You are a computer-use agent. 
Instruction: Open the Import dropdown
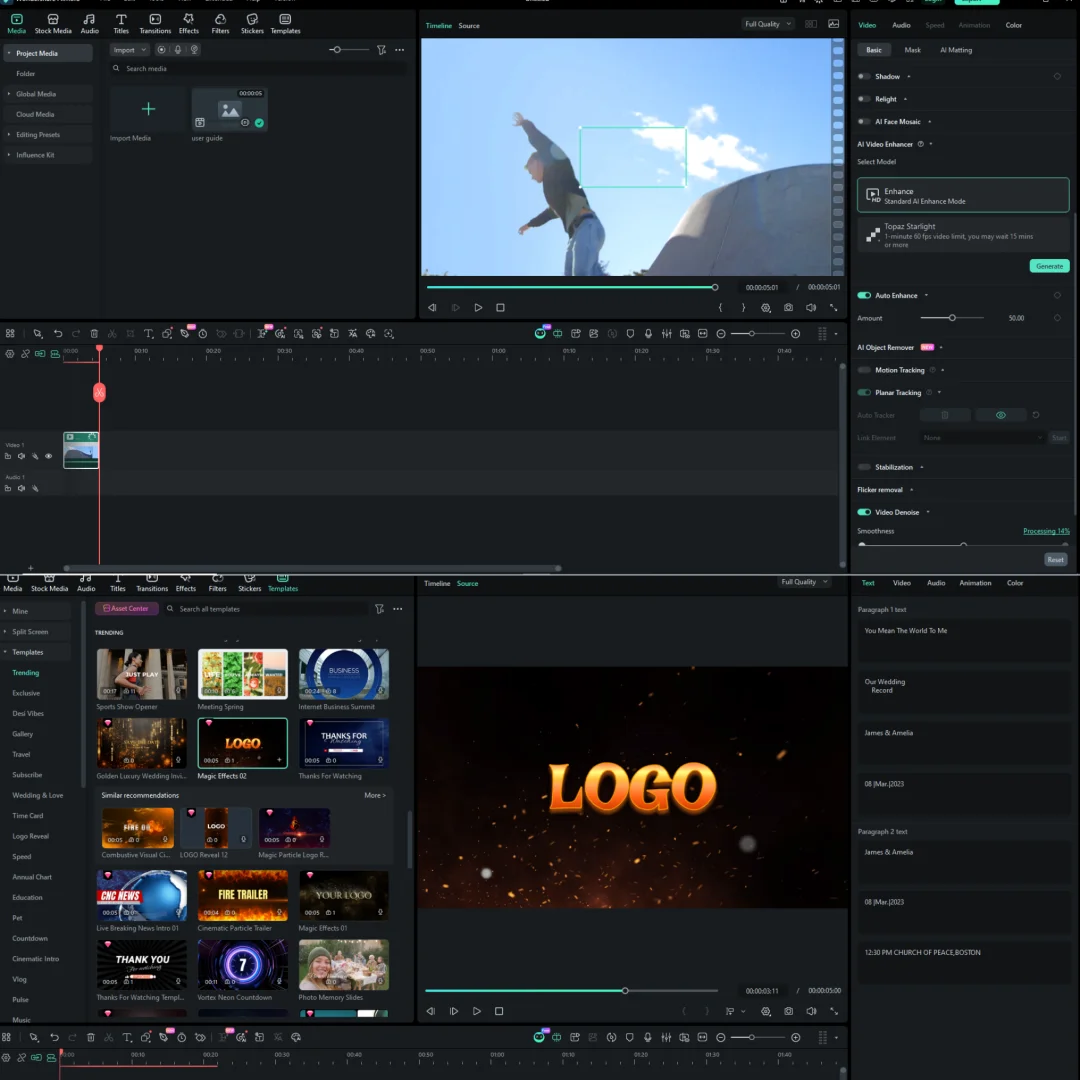tap(128, 50)
